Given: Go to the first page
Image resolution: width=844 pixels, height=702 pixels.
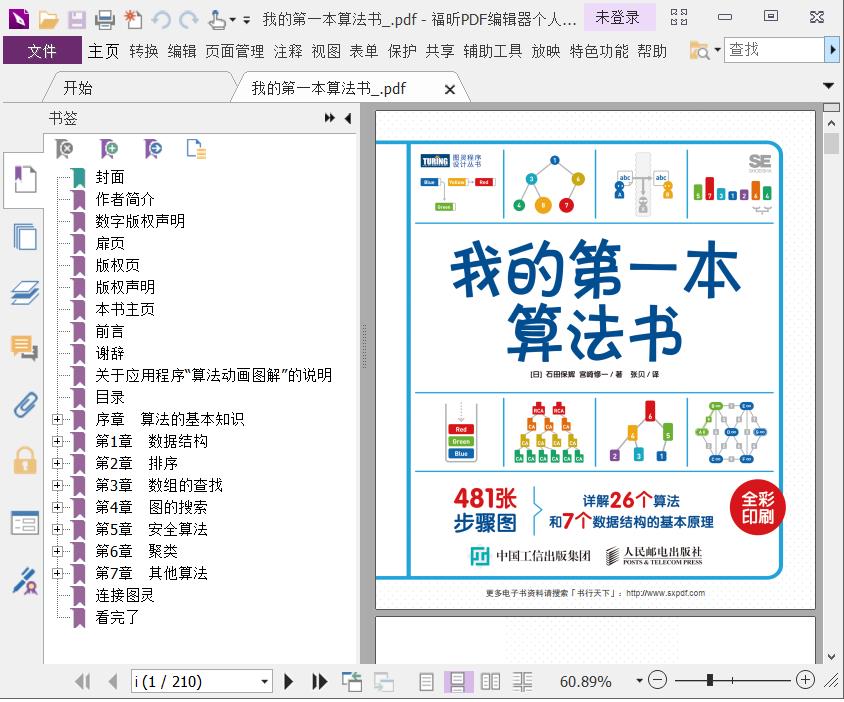Looking at the screenshot, I should pyautogui.click(x=83, y=682).
